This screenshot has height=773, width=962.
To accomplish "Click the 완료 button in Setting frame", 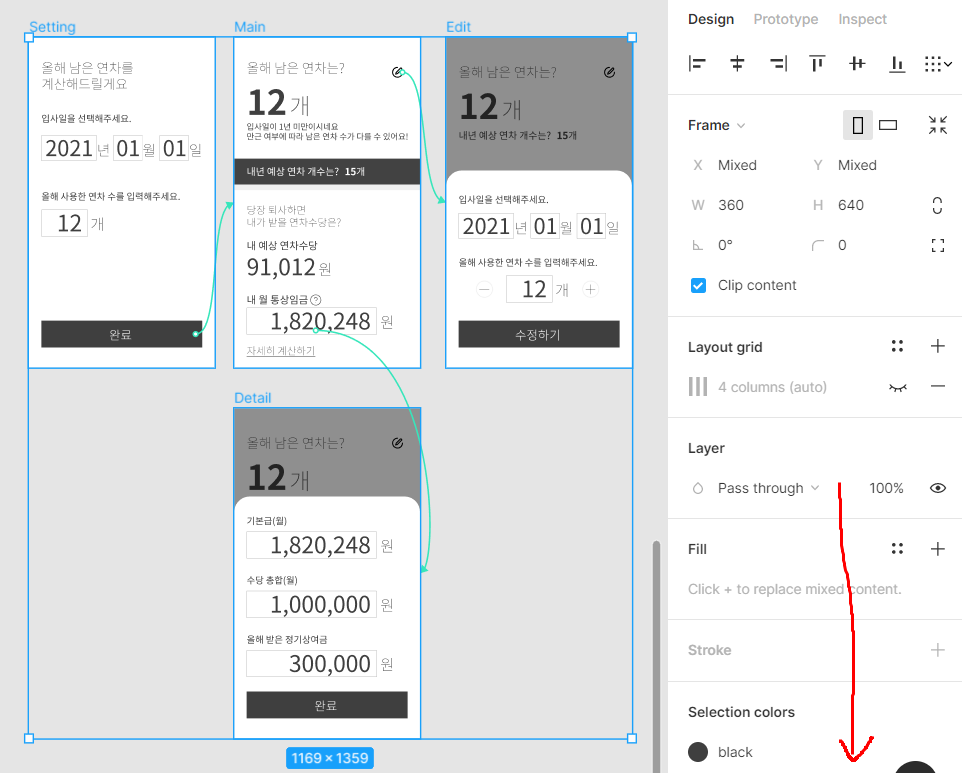I will [121, 334].
